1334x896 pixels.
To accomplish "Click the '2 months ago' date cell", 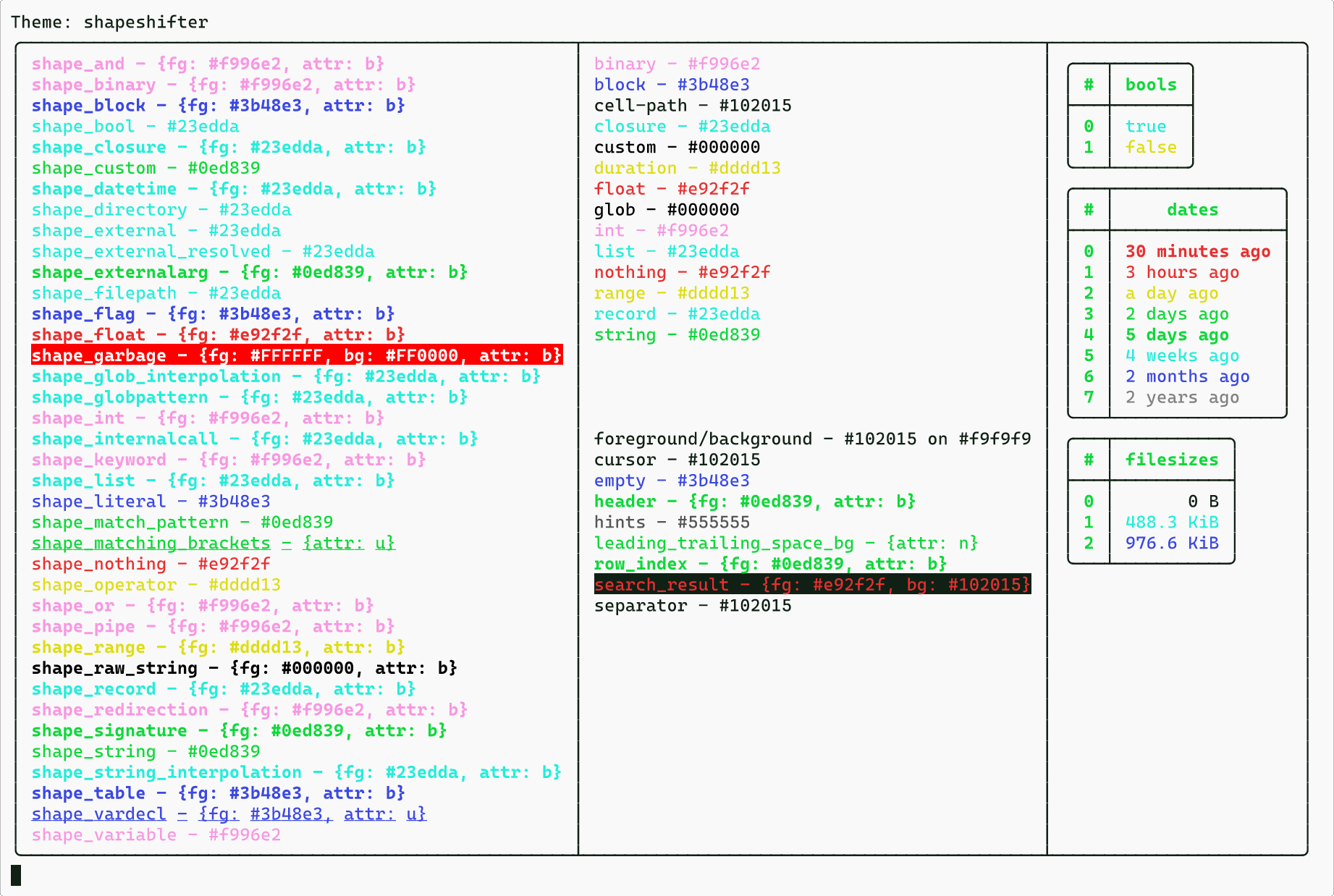I will 1188,376.
